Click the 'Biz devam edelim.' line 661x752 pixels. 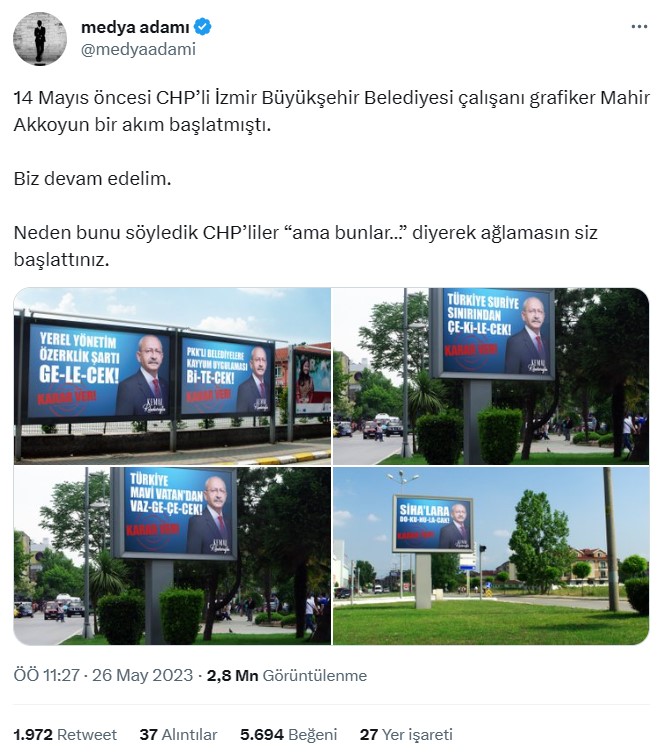coord(92,179)
